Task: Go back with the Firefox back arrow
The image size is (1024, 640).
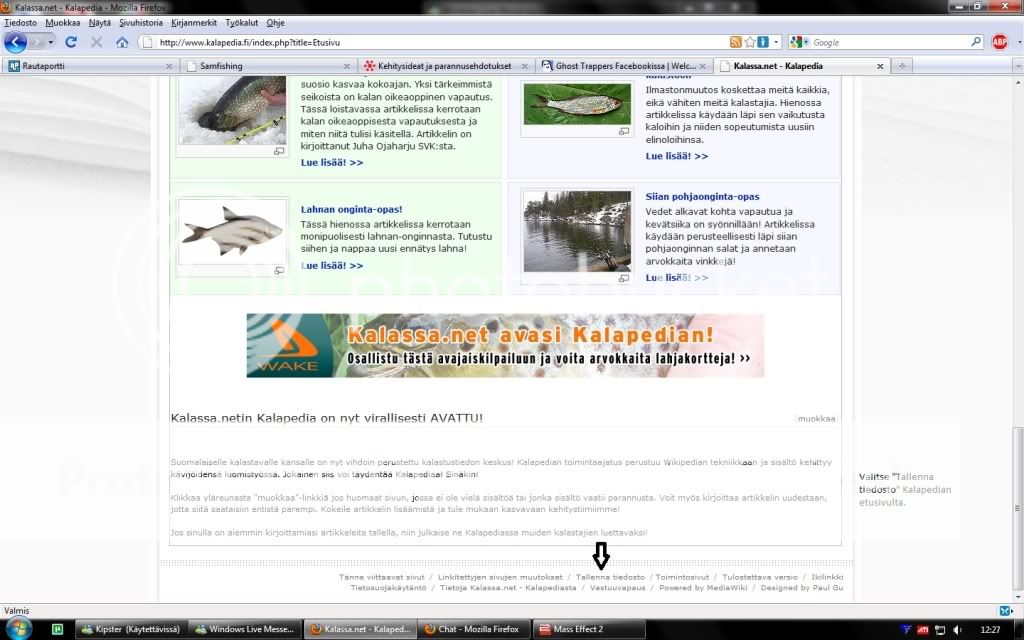Action: point(15,42)
